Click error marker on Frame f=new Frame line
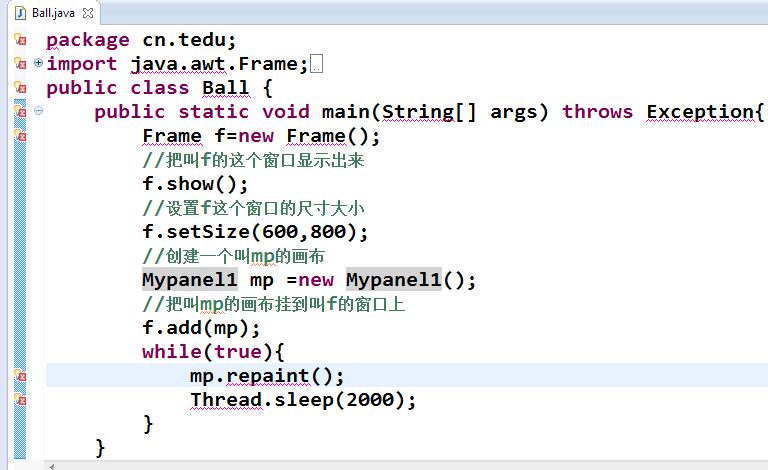Image resolution: width=768 pixels, height=470 pixels. (x=20, y=135)
